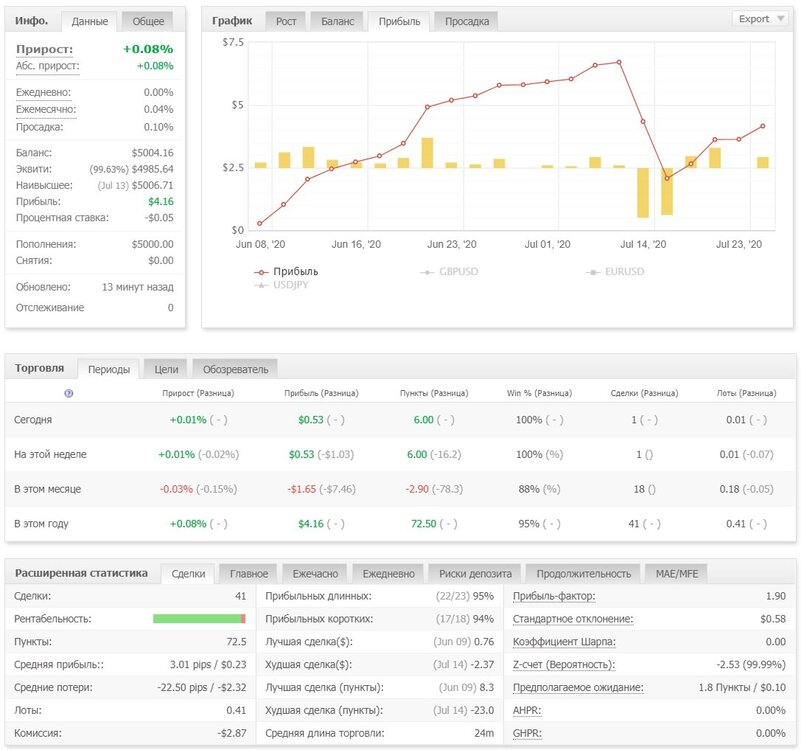Click the Обновлено 13 минут назад value
Image resolution: width=801 pixels, height=750 pixels.
point(137,287)
